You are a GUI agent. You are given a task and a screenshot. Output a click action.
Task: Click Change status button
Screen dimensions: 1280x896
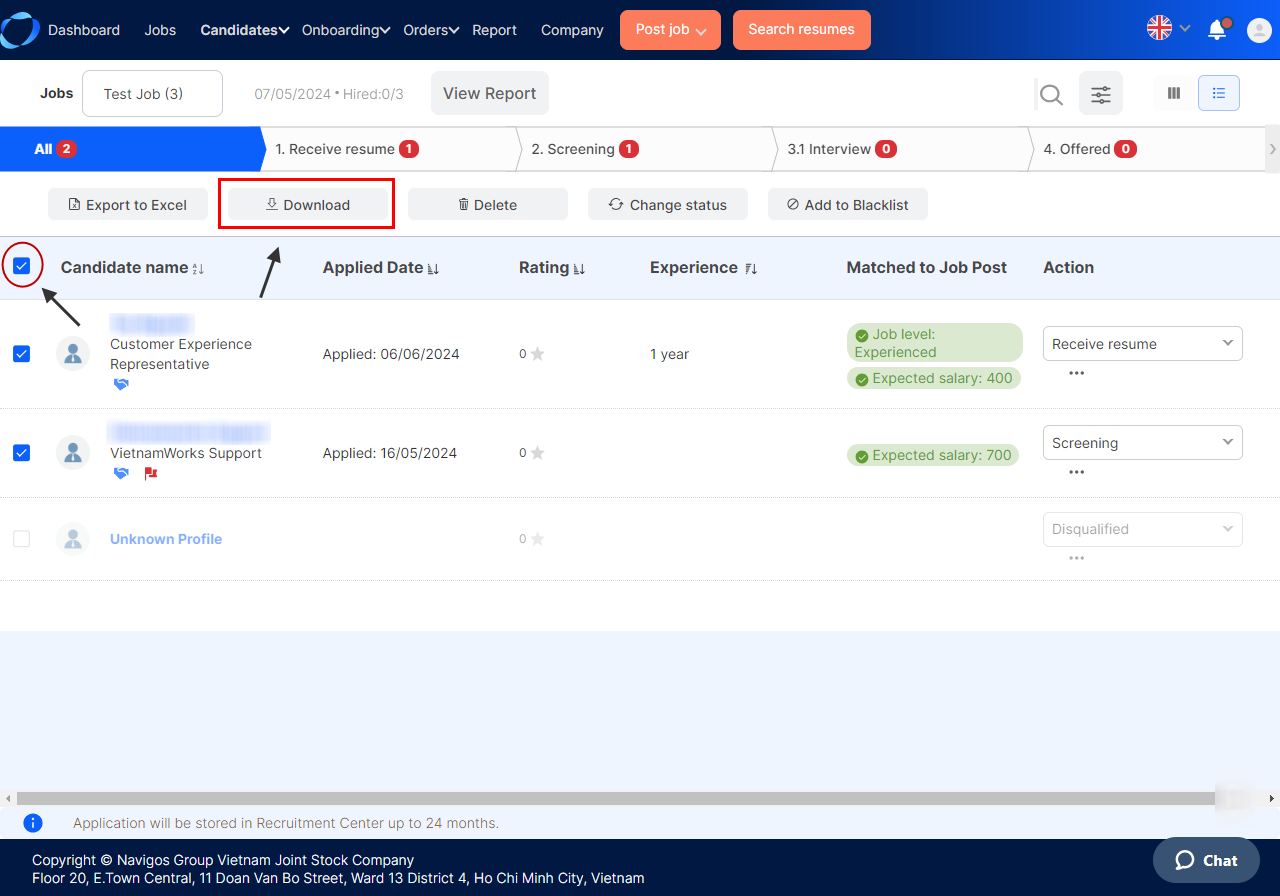668,205
